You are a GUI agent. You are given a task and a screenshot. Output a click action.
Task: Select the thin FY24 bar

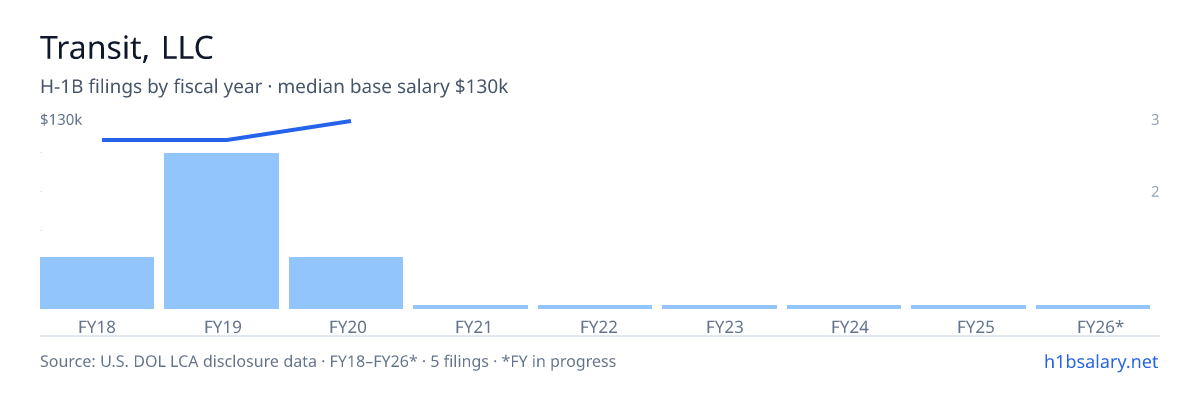844,307
